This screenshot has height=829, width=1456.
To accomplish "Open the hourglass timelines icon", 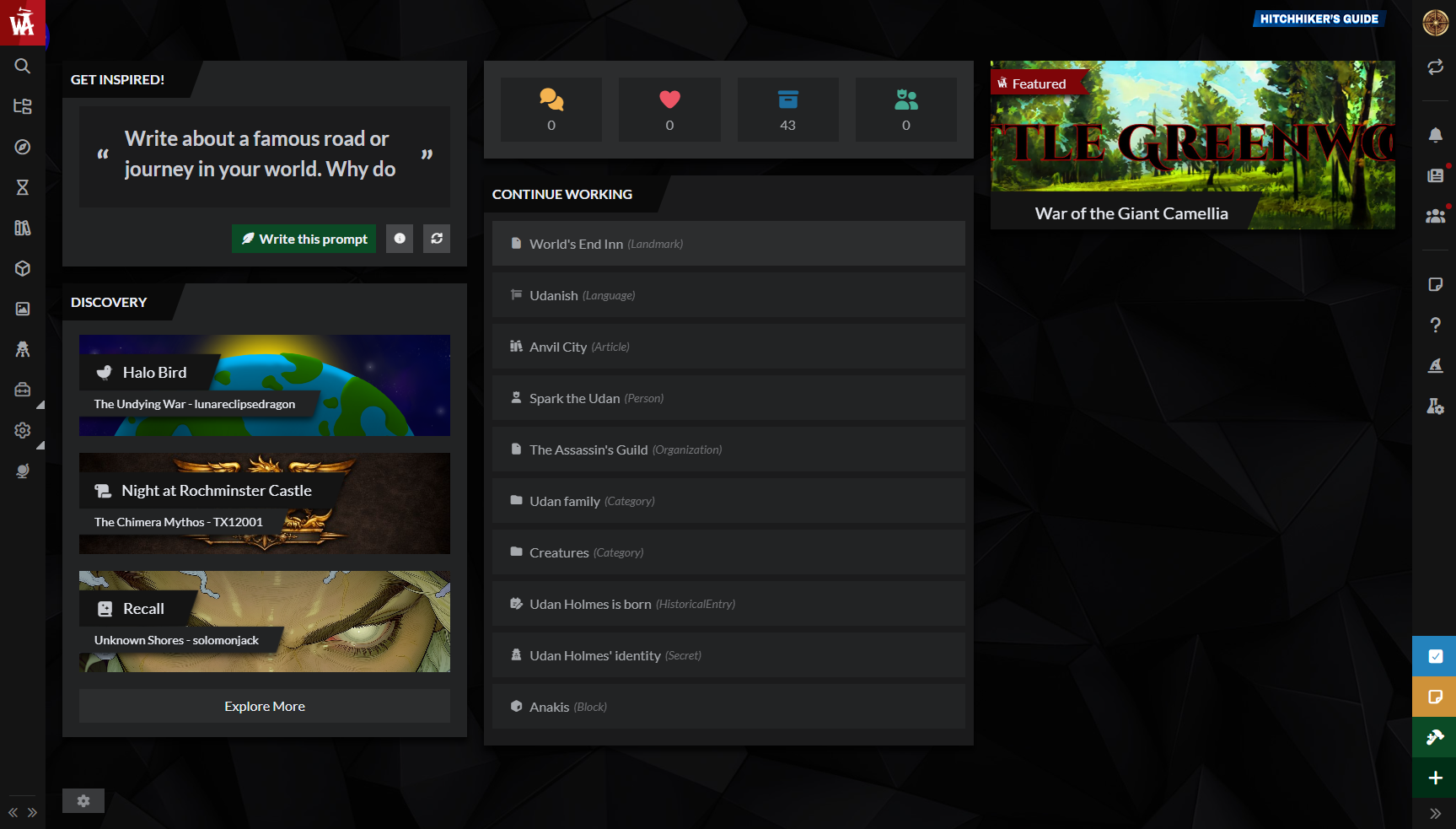I will [x=23, y=187].
